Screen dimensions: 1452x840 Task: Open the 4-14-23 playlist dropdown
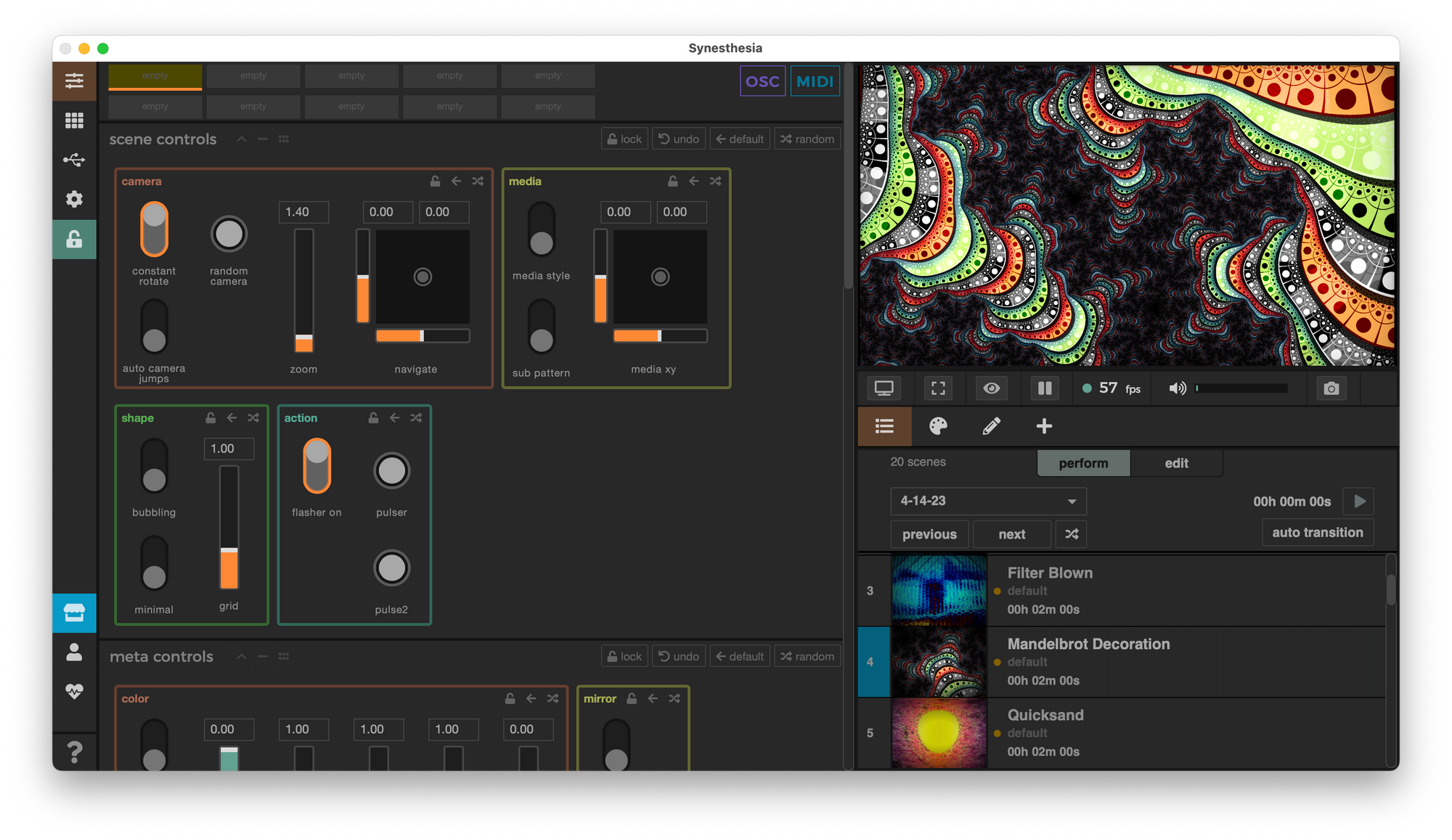(988, 501)
